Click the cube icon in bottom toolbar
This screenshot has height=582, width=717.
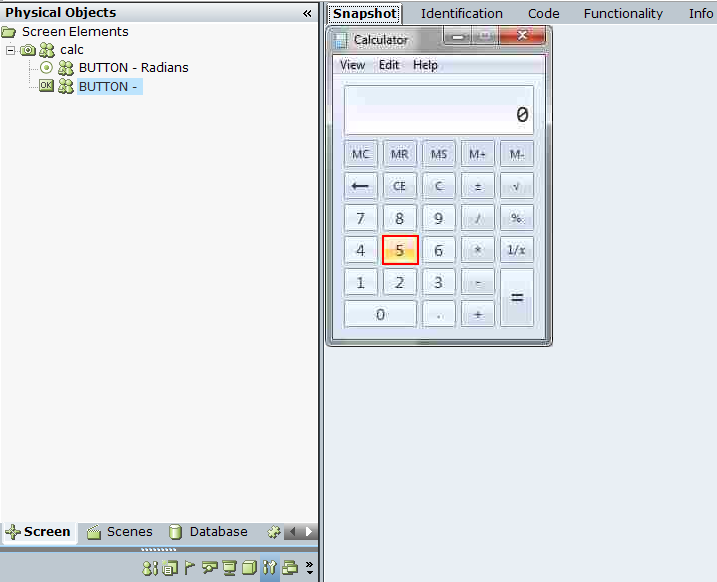pyautogui.click(x=249, y=568)
